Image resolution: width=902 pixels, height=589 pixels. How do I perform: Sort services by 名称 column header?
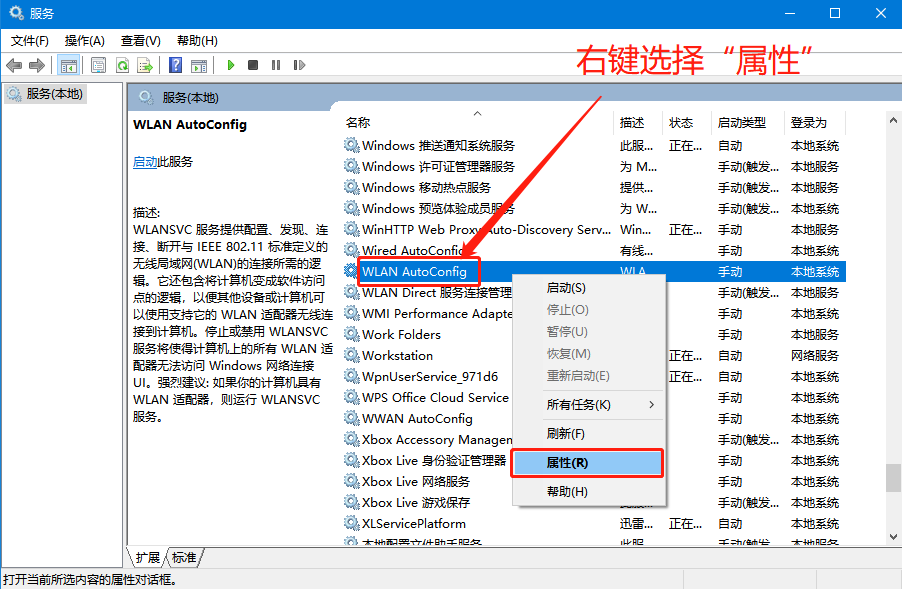358,123
